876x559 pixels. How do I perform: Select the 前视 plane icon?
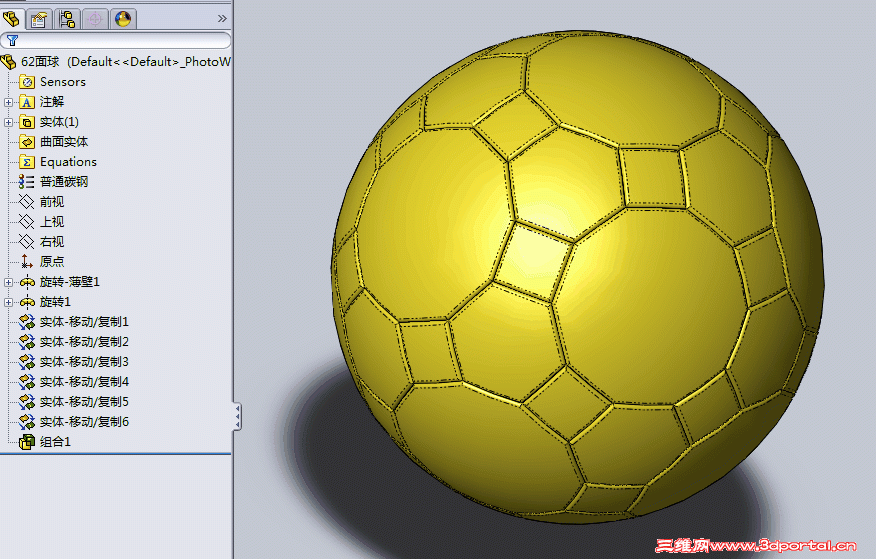click(27, 202)
